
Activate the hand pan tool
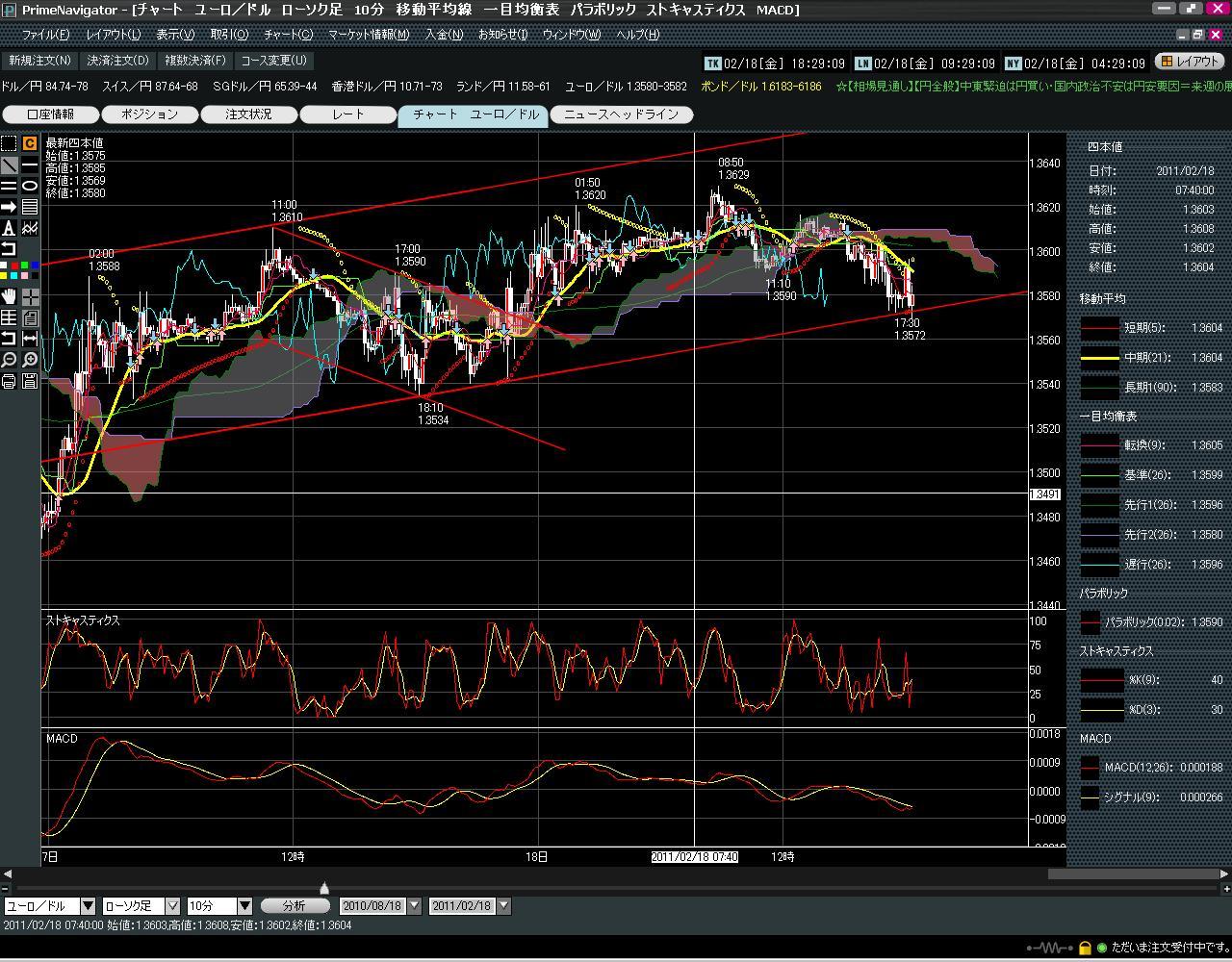point(9,296)
